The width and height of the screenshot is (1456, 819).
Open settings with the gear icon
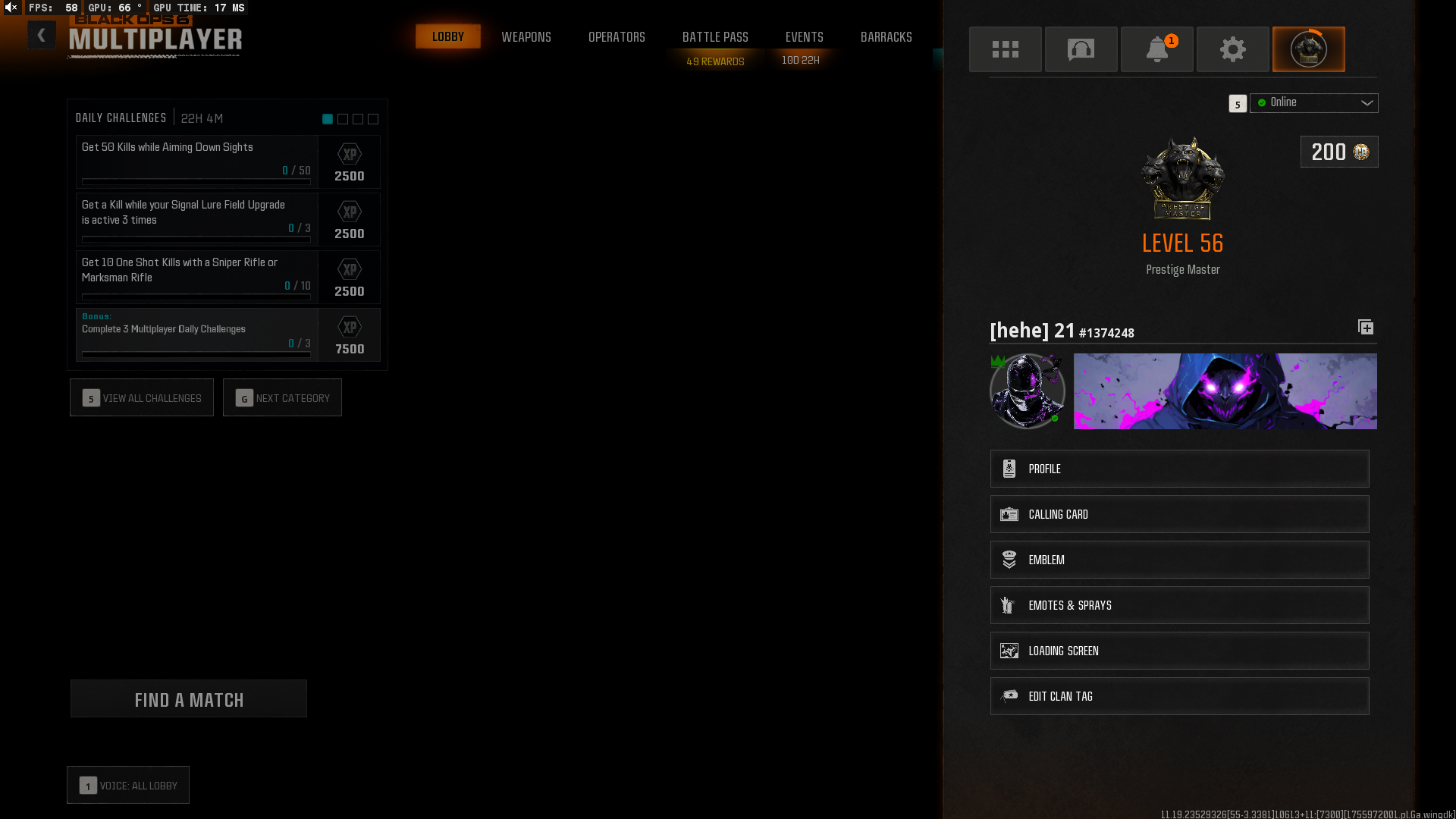tap(1232, 49)
